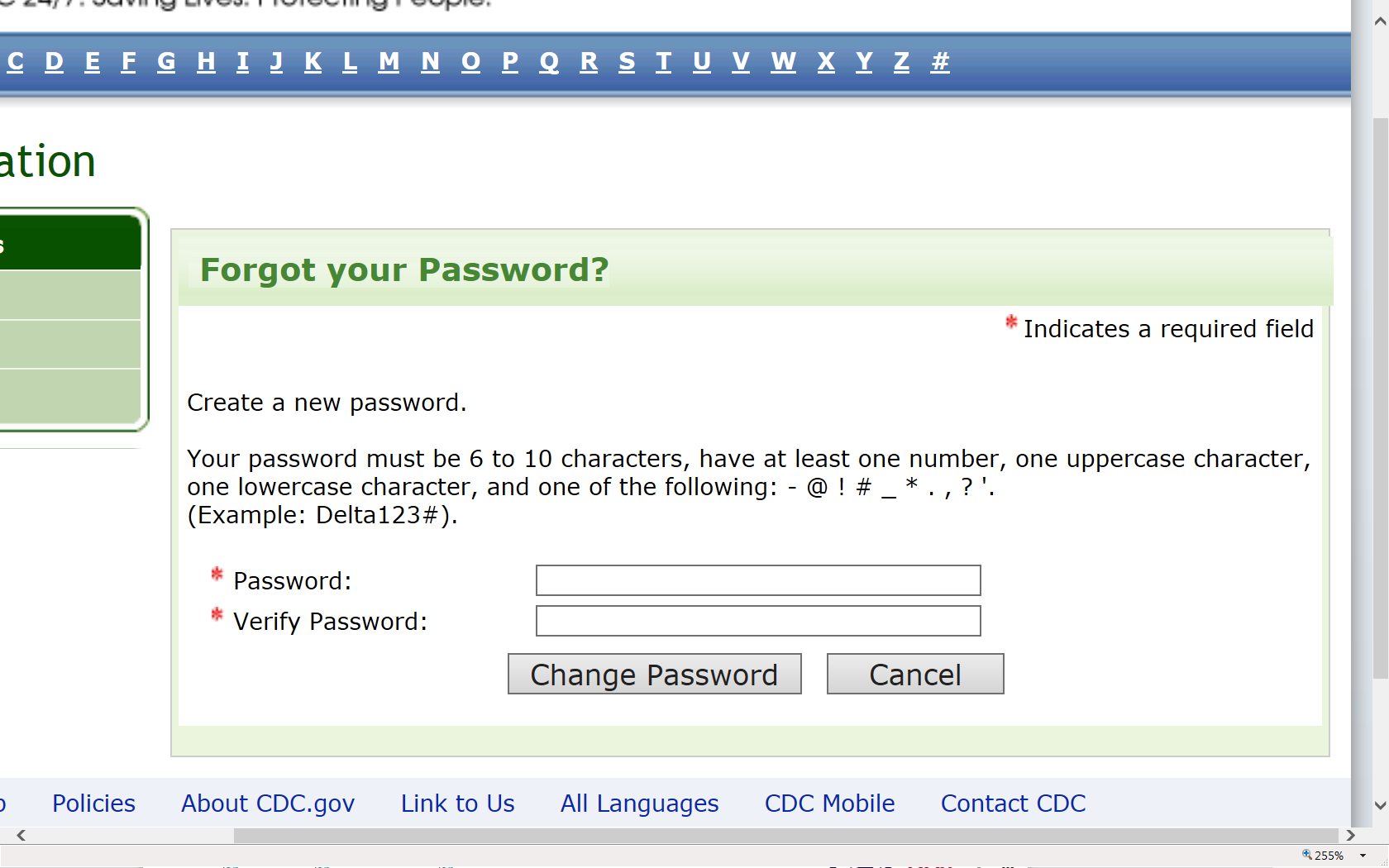This screenshot has height=868, width=1389.
Task: Open the Contact CDC link
Action: click(1013, 804)
